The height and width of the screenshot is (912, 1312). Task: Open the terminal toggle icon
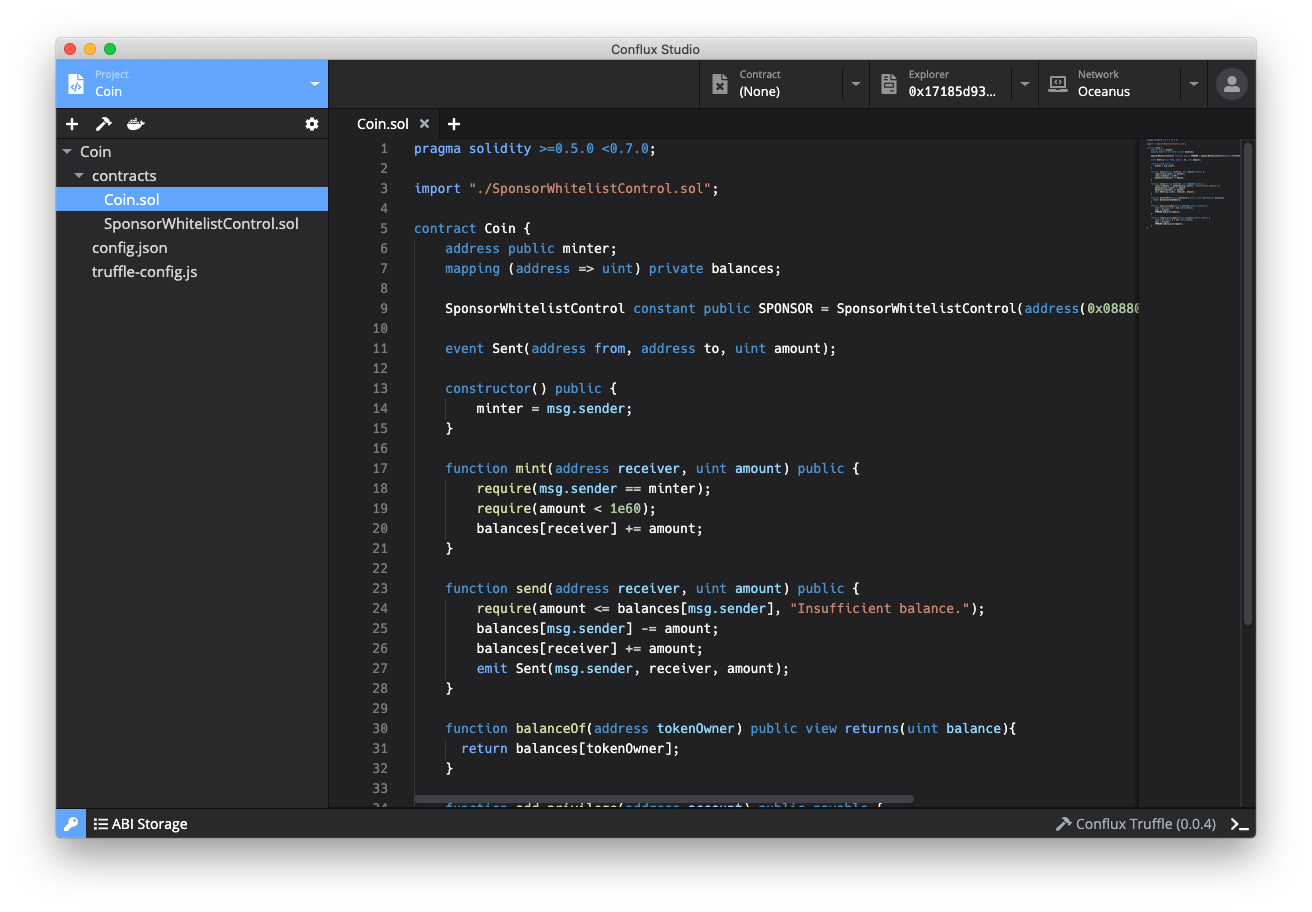1239,824
